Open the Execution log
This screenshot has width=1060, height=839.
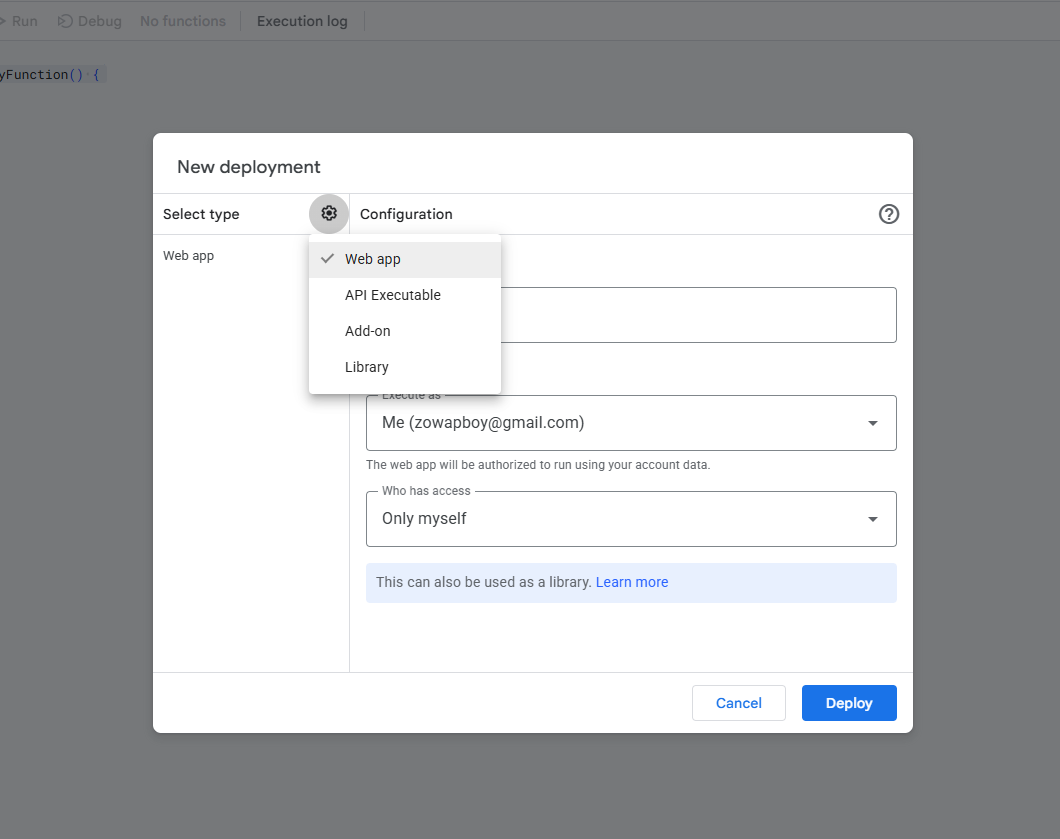coord(302,21)
